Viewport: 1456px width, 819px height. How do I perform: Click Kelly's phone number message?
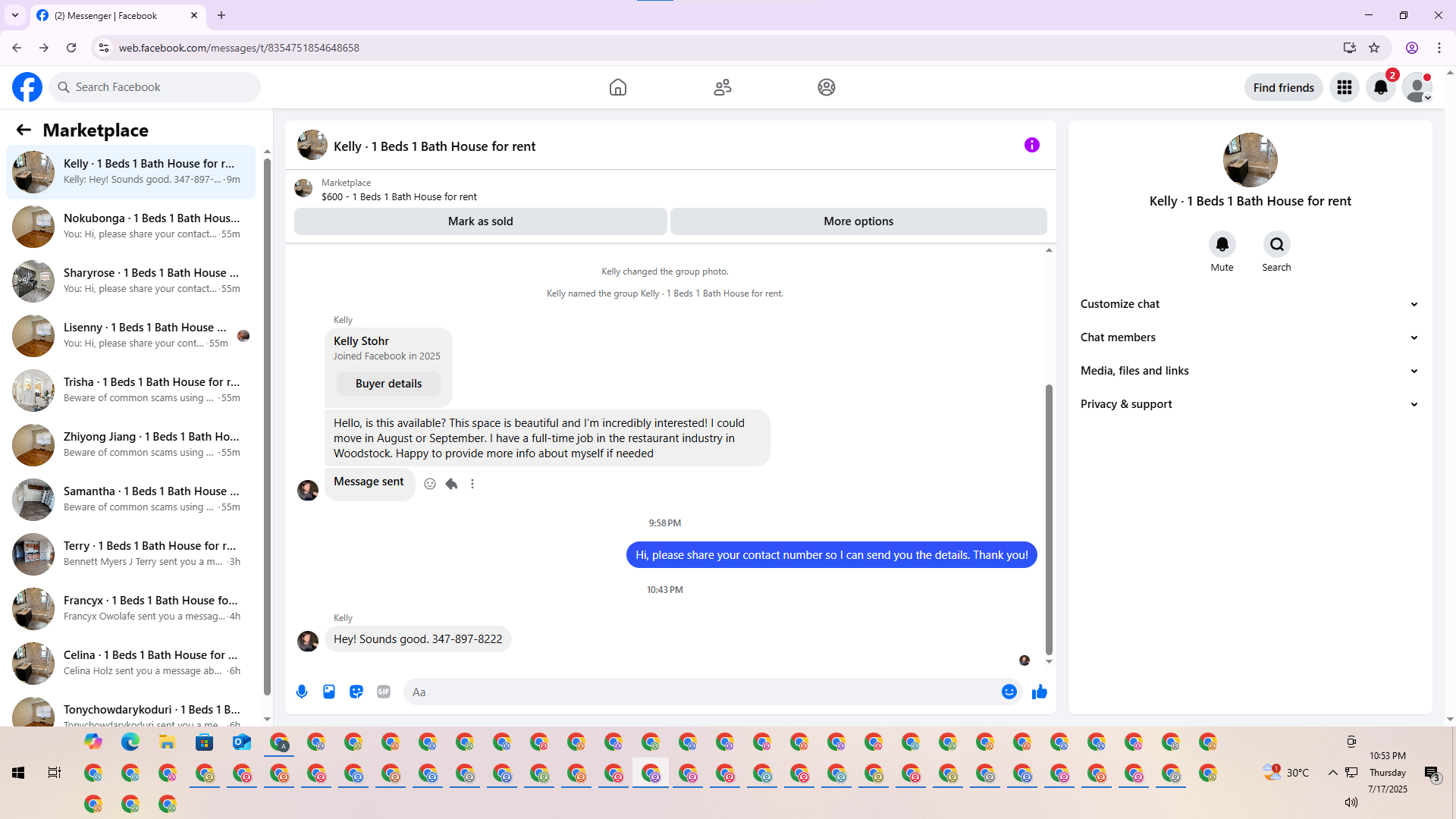click(x=418, y=639)
